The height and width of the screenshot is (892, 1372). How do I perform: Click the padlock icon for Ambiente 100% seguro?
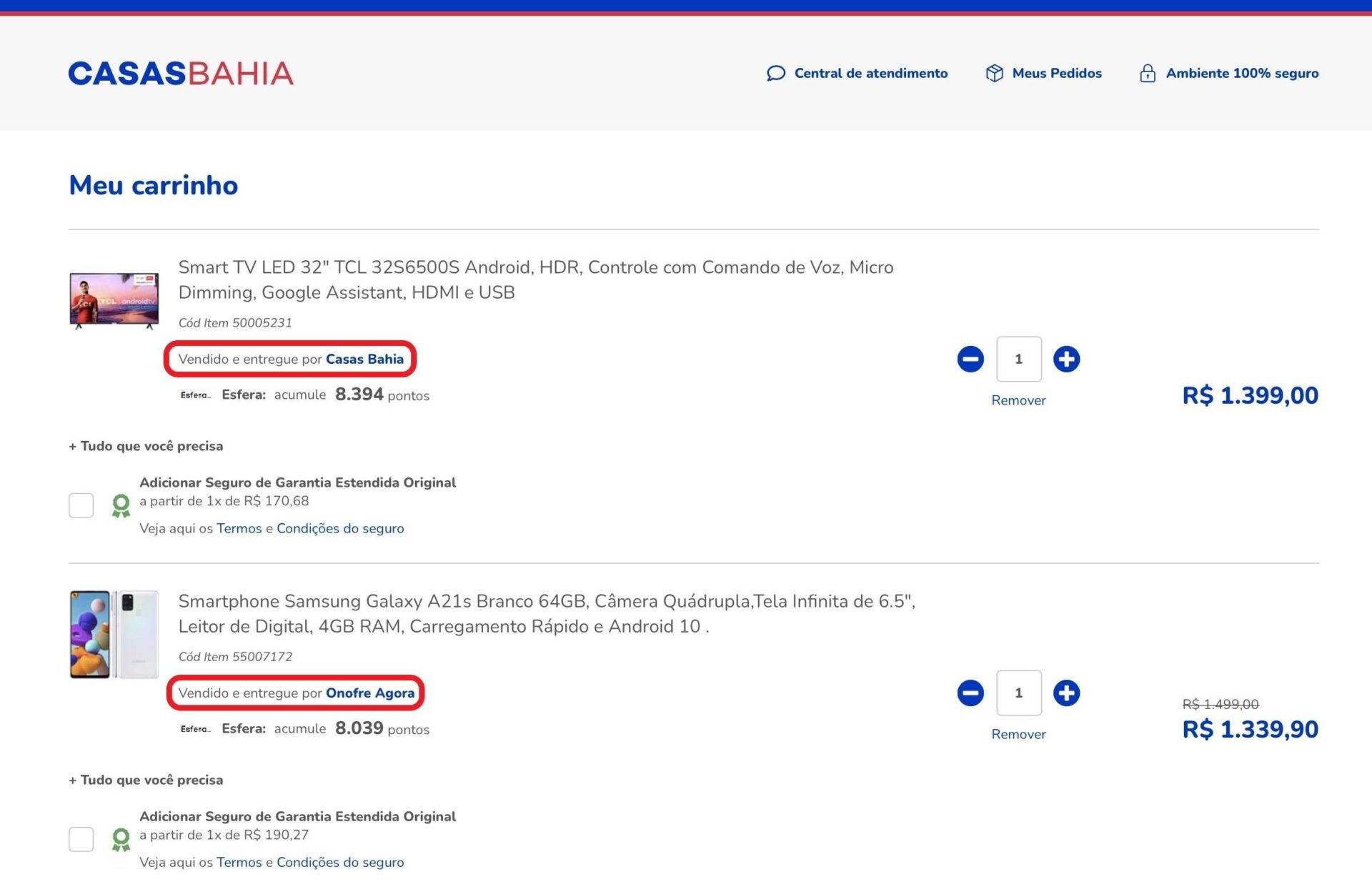click(x=1148, y=74)
